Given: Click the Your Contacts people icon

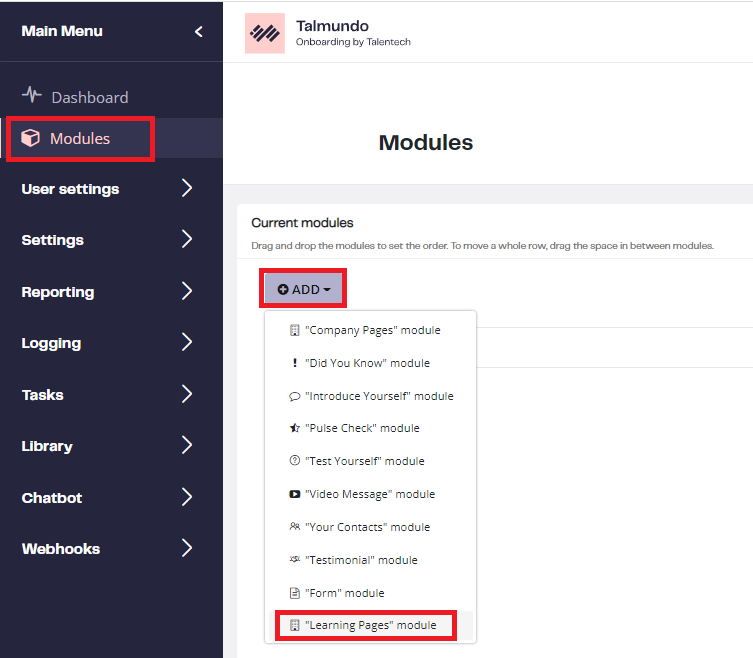Looking at the screenshot, I should click(294, 526).
